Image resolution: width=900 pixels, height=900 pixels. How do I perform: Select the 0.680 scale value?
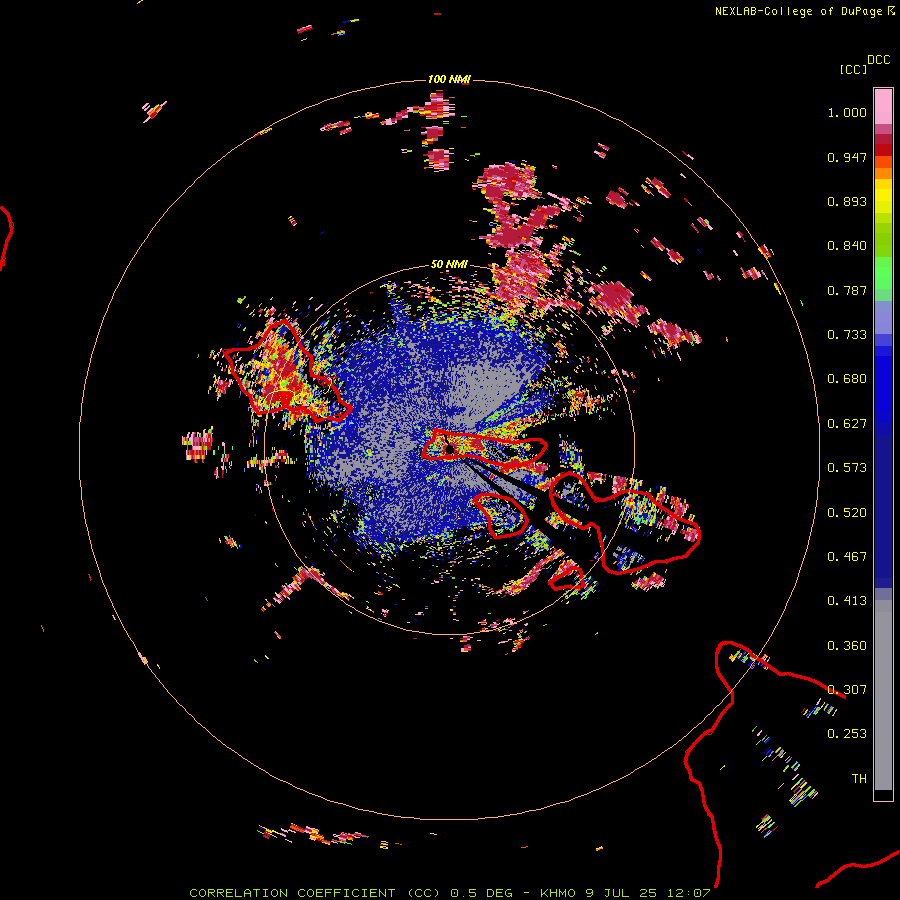click(847, 379)
